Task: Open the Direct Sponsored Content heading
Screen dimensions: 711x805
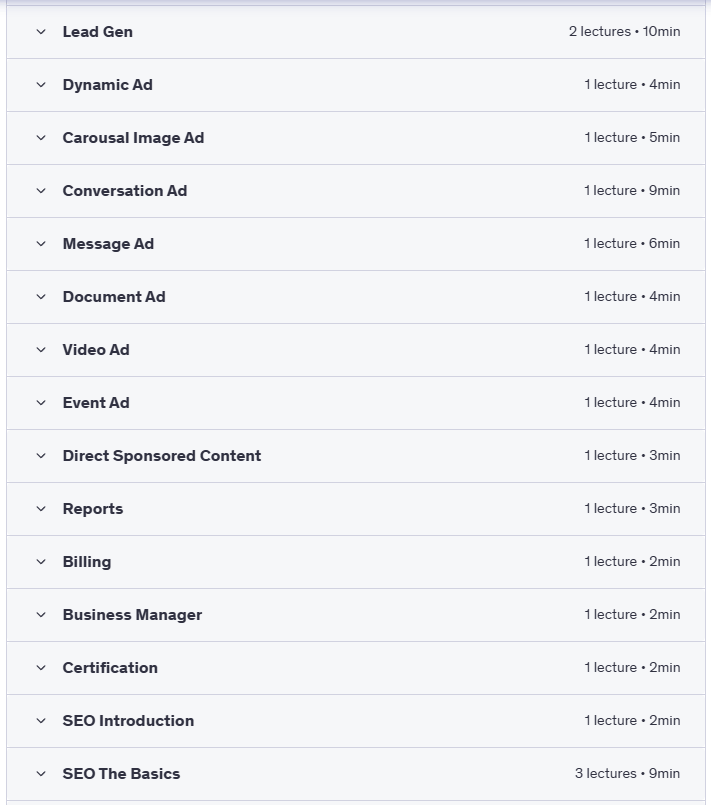Action: [162, 456]
